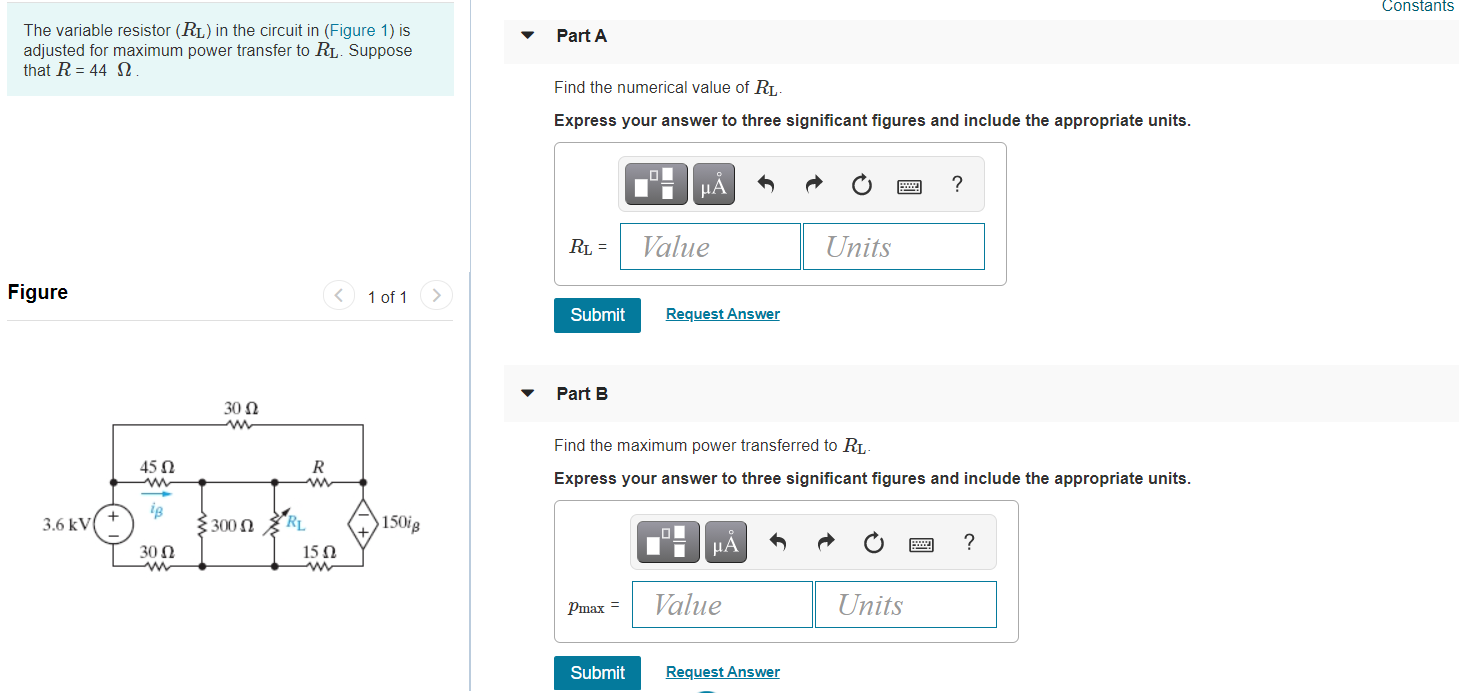Click the next figure arrow
This screenshot has height=693, width=1481.
(x=436, y=295)
